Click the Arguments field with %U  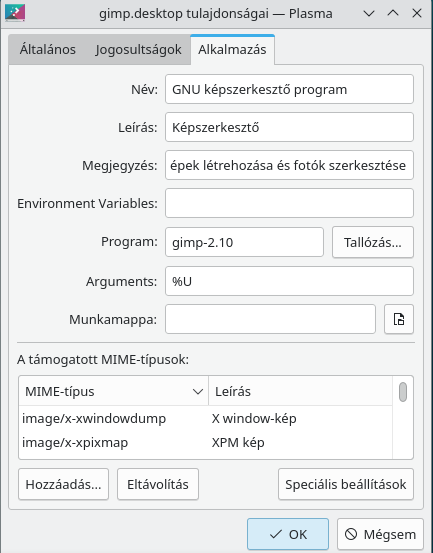click(x=289, y=281)
